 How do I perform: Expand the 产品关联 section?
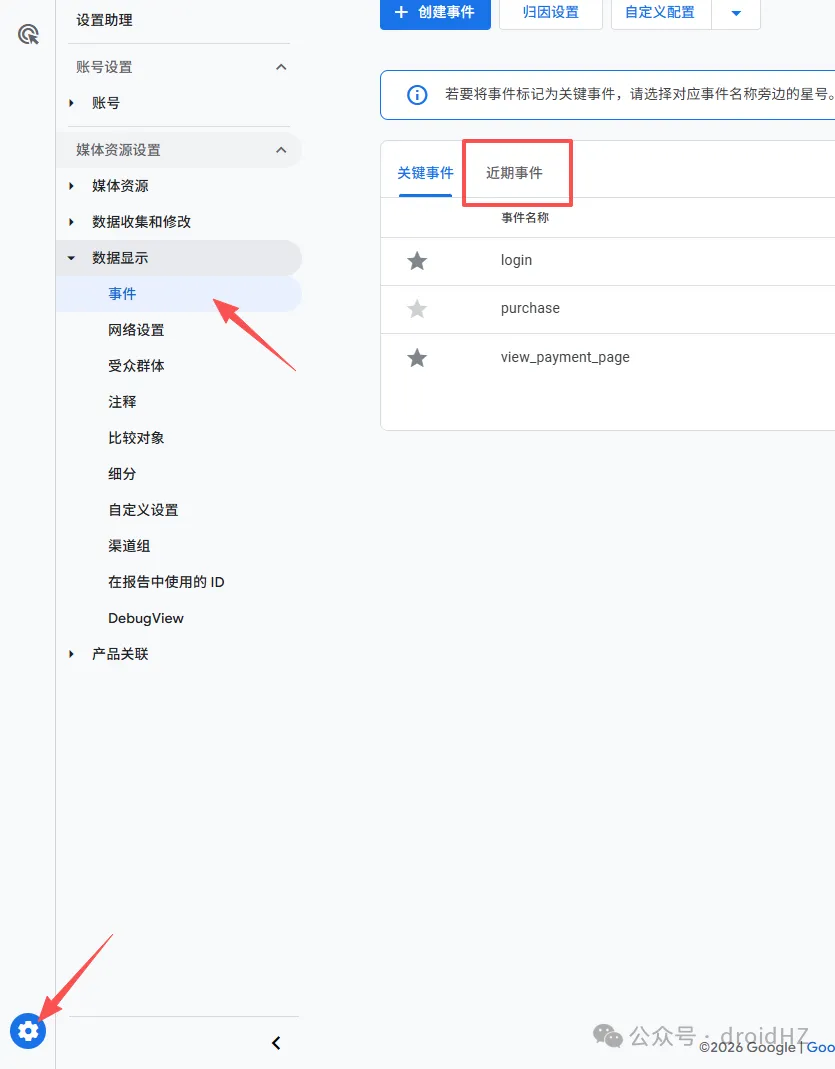click(70, 654)
